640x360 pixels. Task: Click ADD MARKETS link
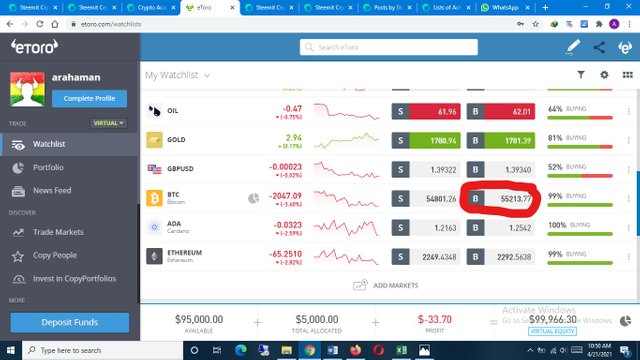(x=386, y=285)
